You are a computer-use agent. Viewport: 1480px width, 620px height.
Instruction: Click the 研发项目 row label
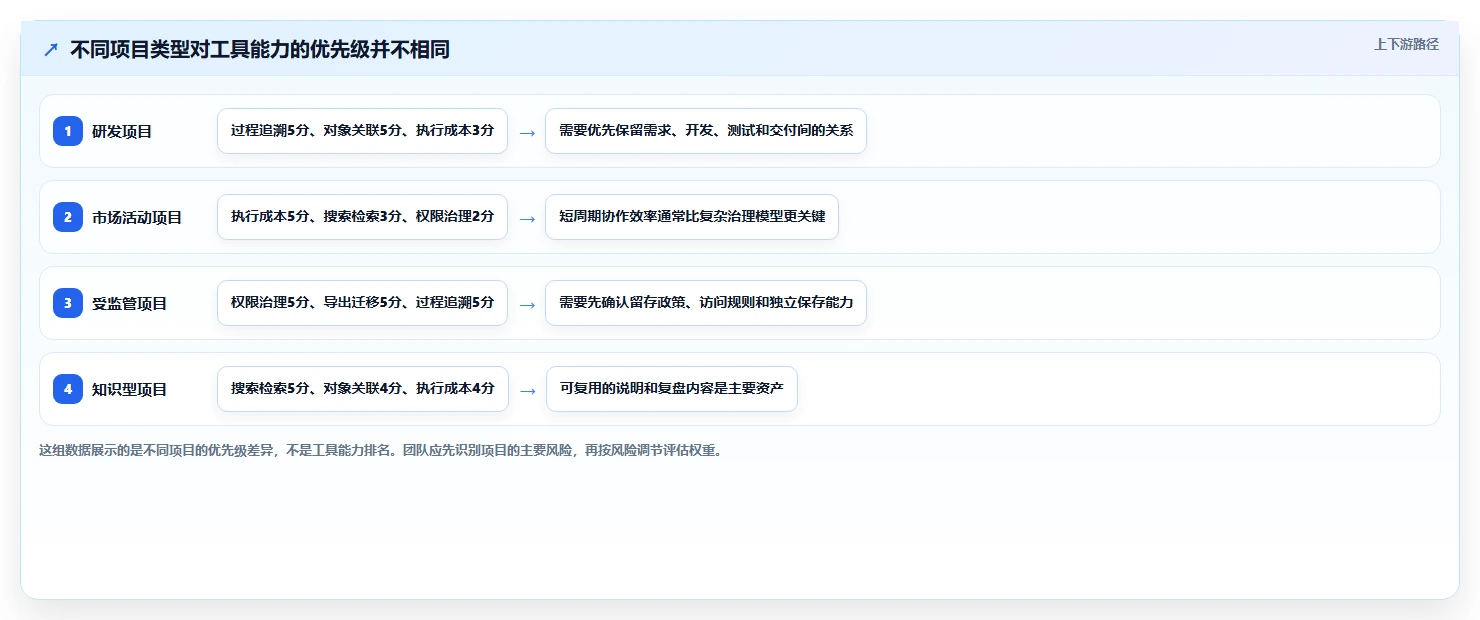coord(122,131)
